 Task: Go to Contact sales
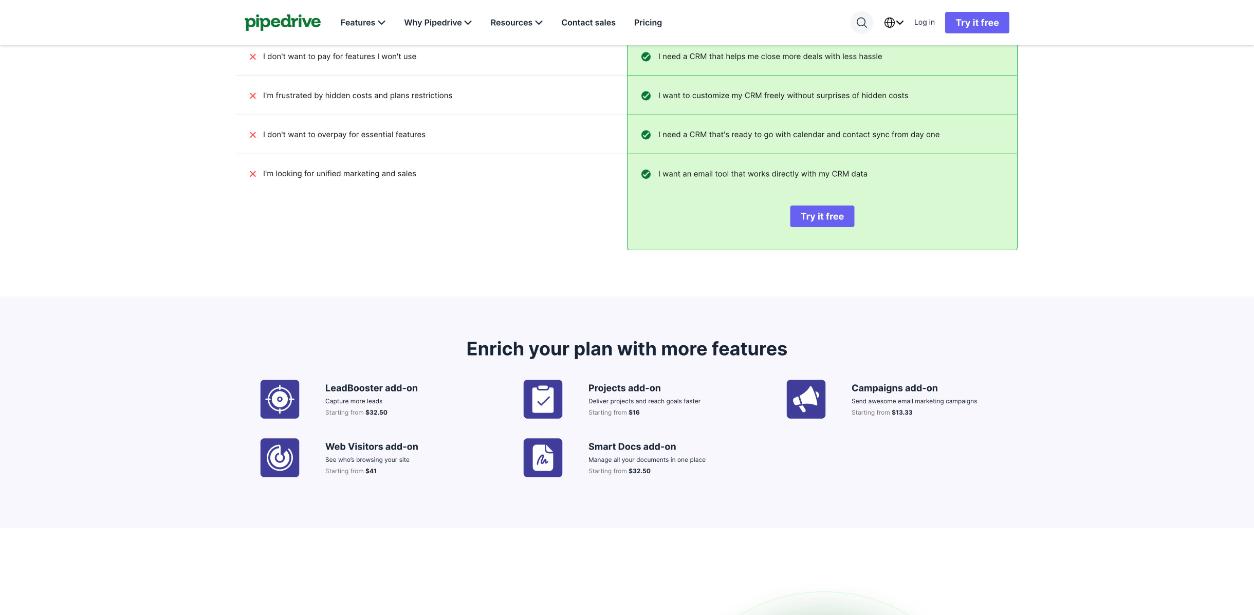[x=588, y=22]
